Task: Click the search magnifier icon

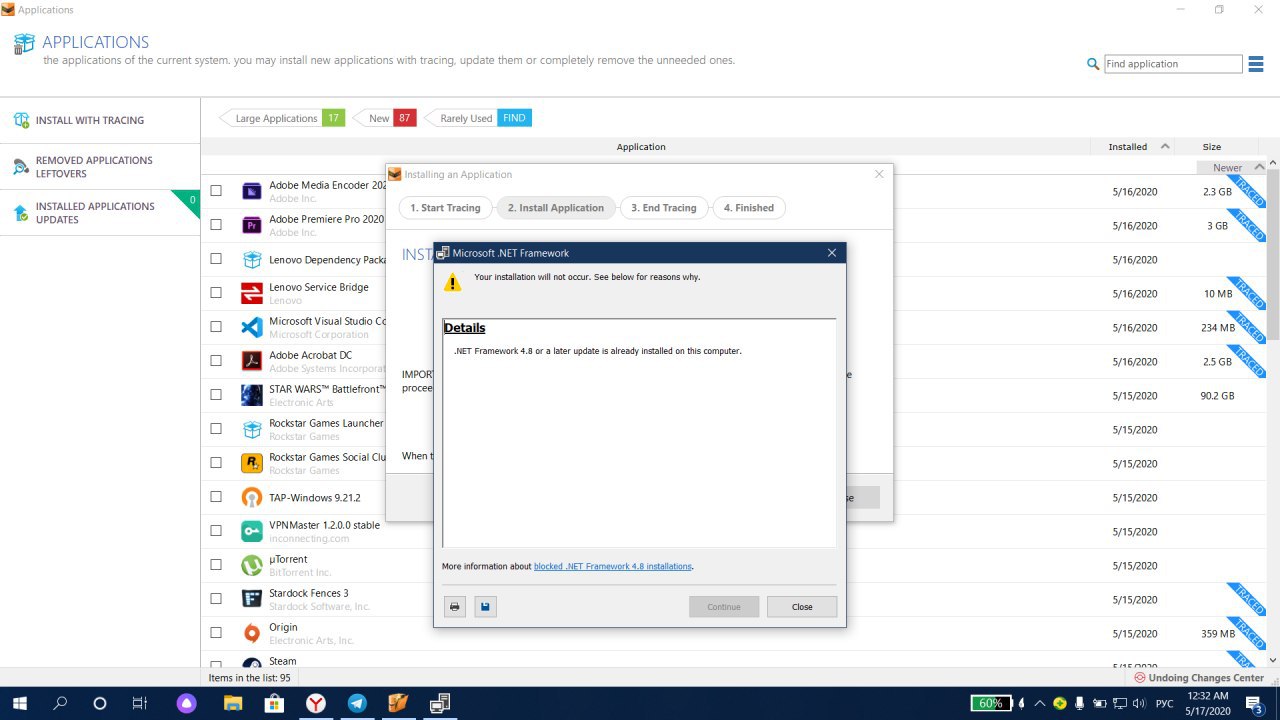Action: point(1093,64)
